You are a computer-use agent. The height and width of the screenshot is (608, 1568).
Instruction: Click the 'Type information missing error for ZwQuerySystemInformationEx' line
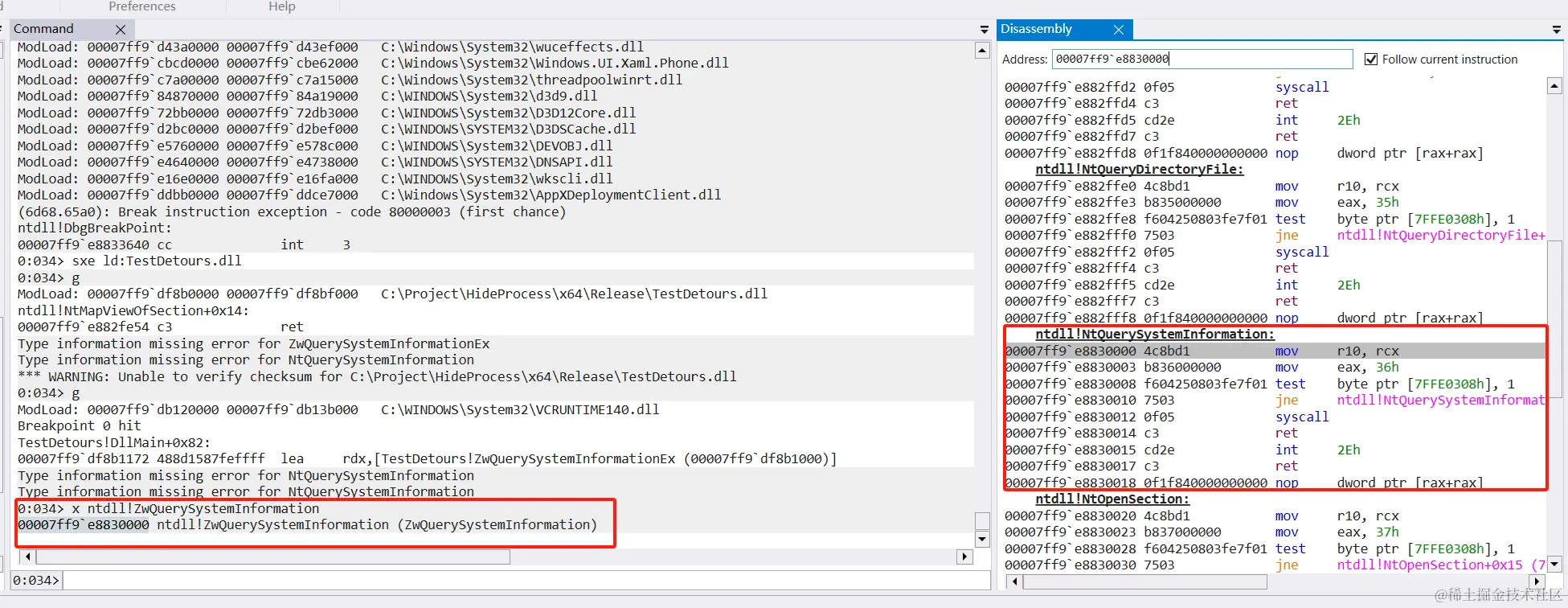pyautogui.click(x=254, y=344)
